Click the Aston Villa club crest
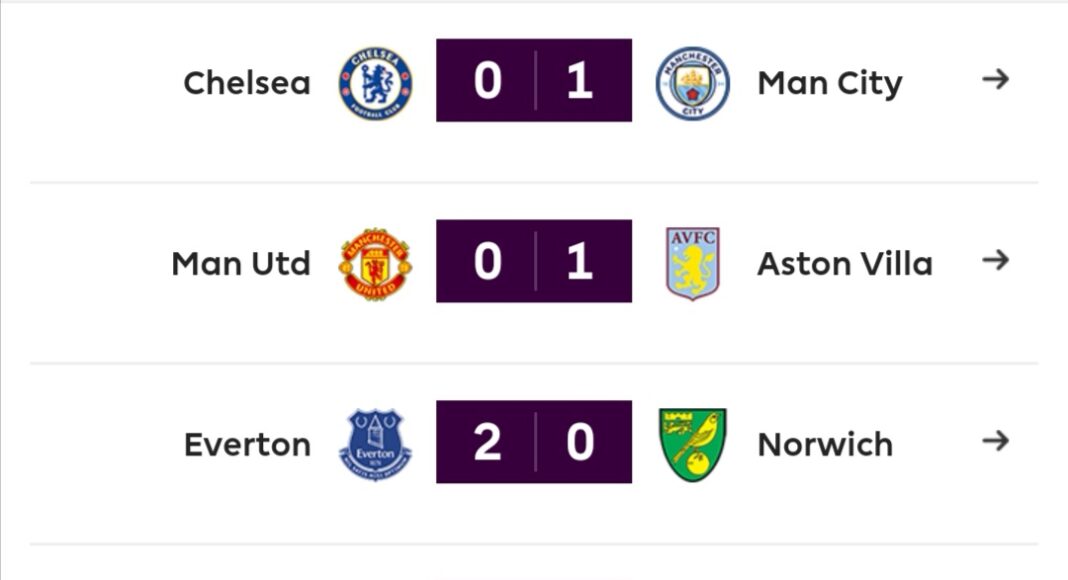The width and height of the screenshot is (1068, 580). pos(692,264)
